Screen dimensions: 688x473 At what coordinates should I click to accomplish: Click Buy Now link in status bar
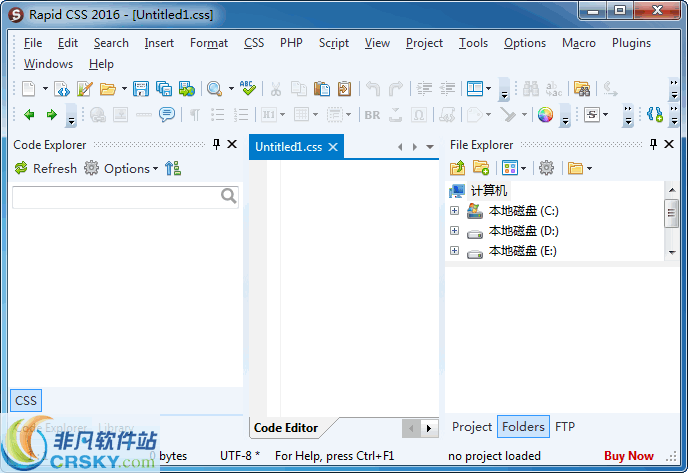(x=629, y=456)
